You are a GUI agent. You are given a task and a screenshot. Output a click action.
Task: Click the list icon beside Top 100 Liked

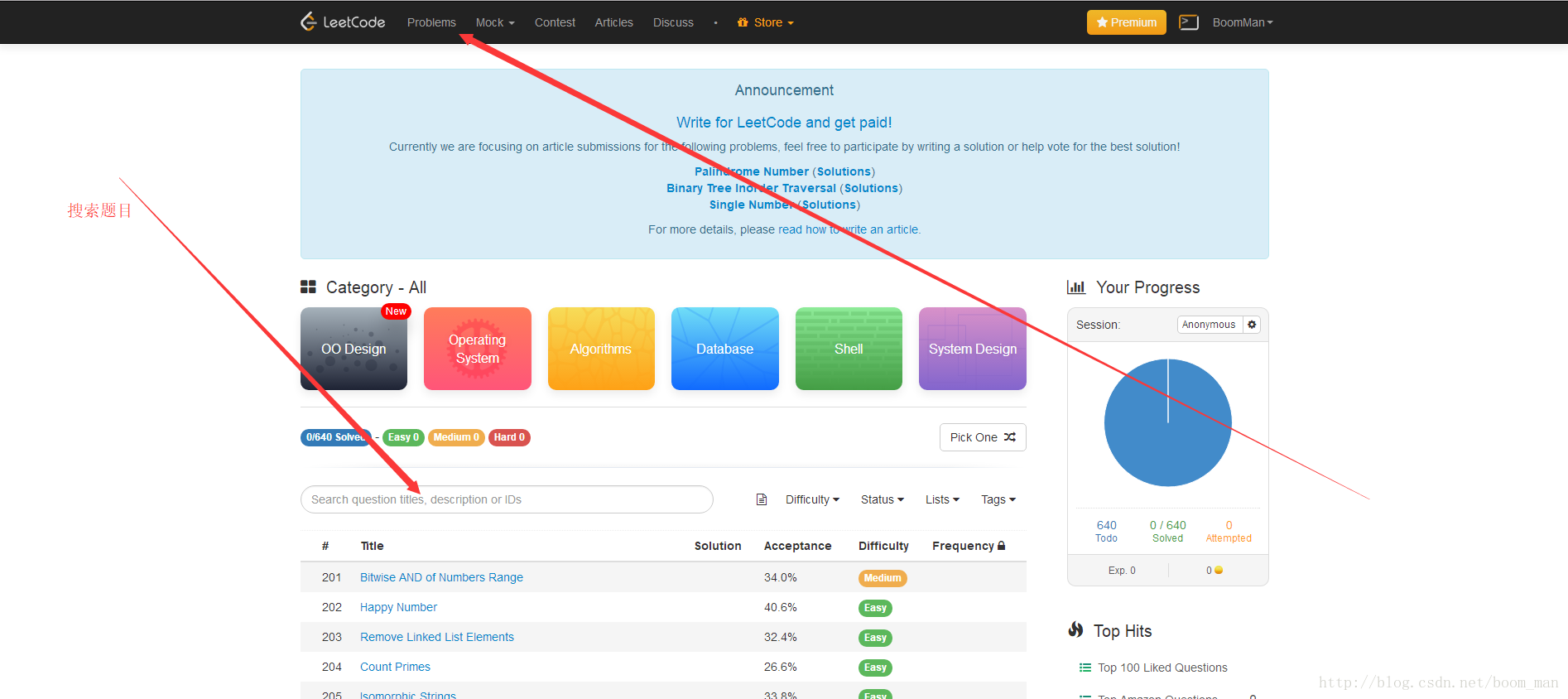(x=1085, y=668)
